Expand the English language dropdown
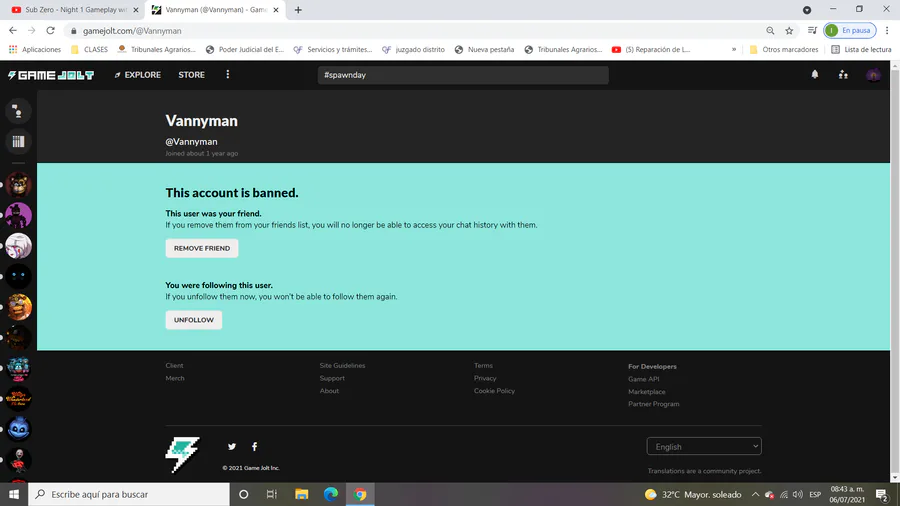 [704, 446]
